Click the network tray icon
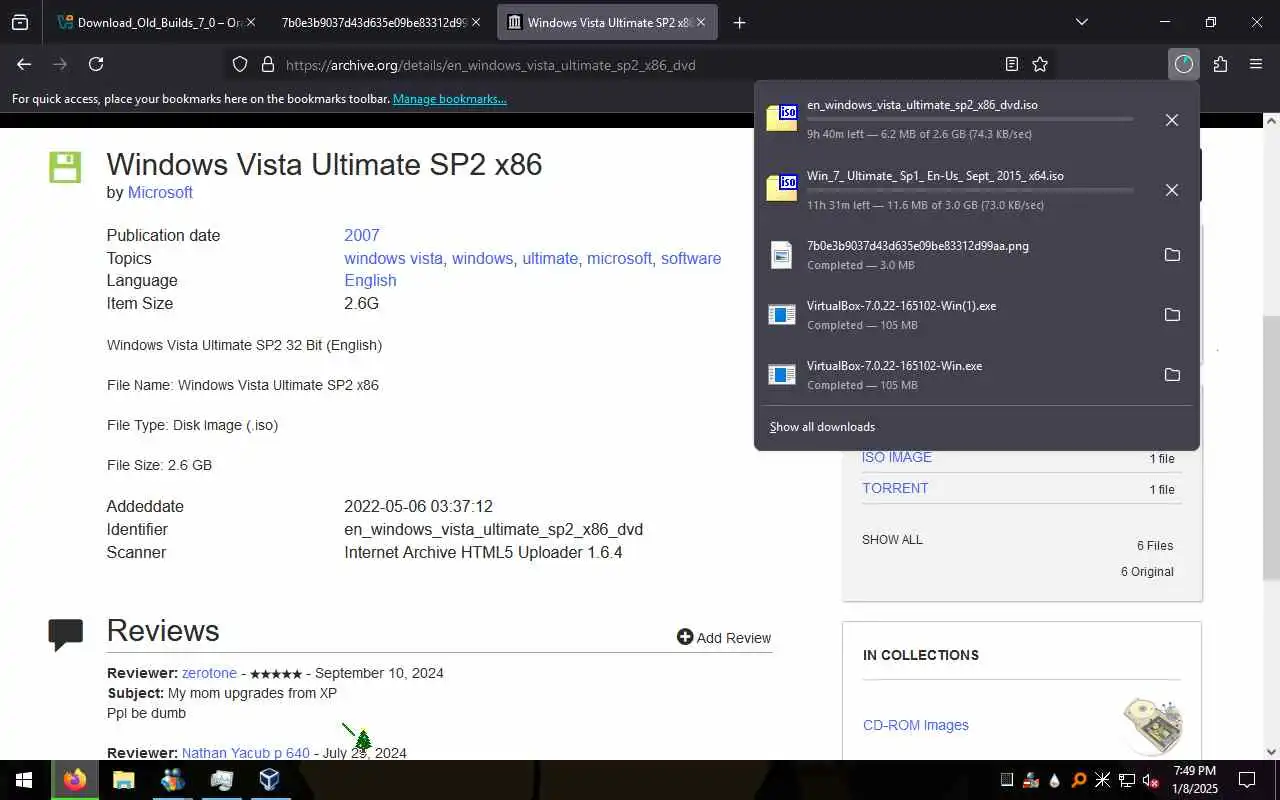This screenshot has height=800, width=1280. (1126, 780)
